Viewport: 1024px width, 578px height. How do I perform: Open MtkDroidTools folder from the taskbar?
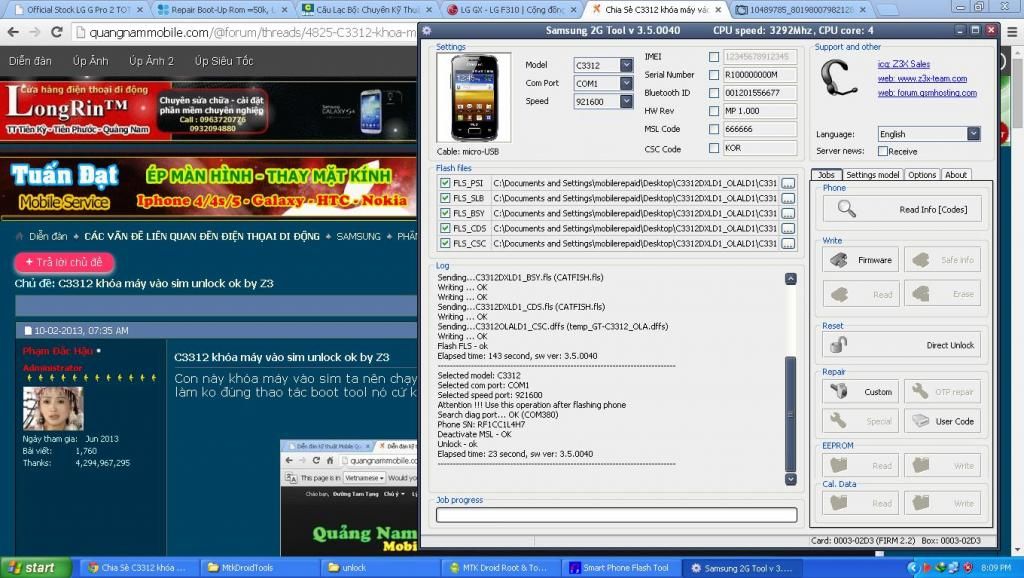pos(261,568)
